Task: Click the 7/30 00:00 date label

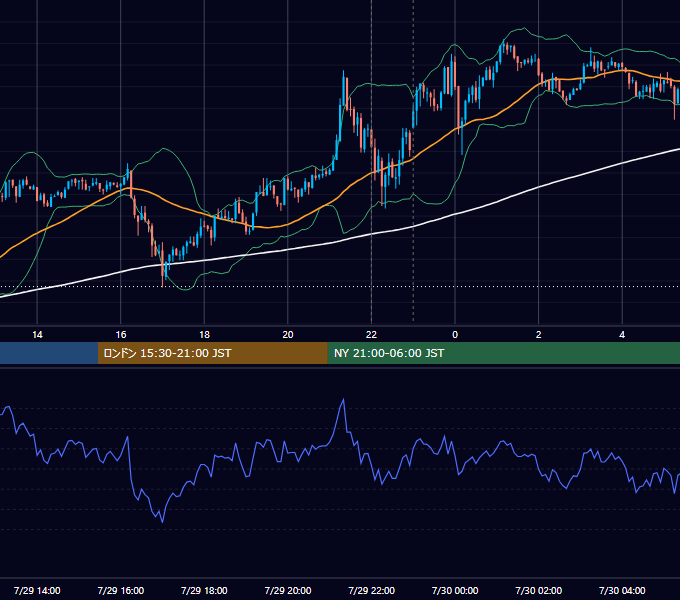Action: [455, 590]
